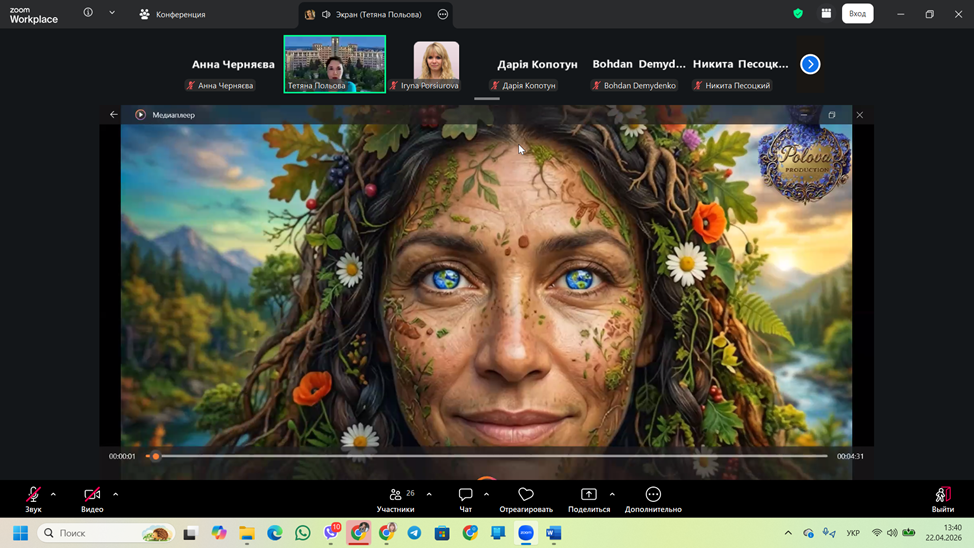This screenshot has width=974, height=548.
Task: Open Word from taskbar
Action: (554, 533)
